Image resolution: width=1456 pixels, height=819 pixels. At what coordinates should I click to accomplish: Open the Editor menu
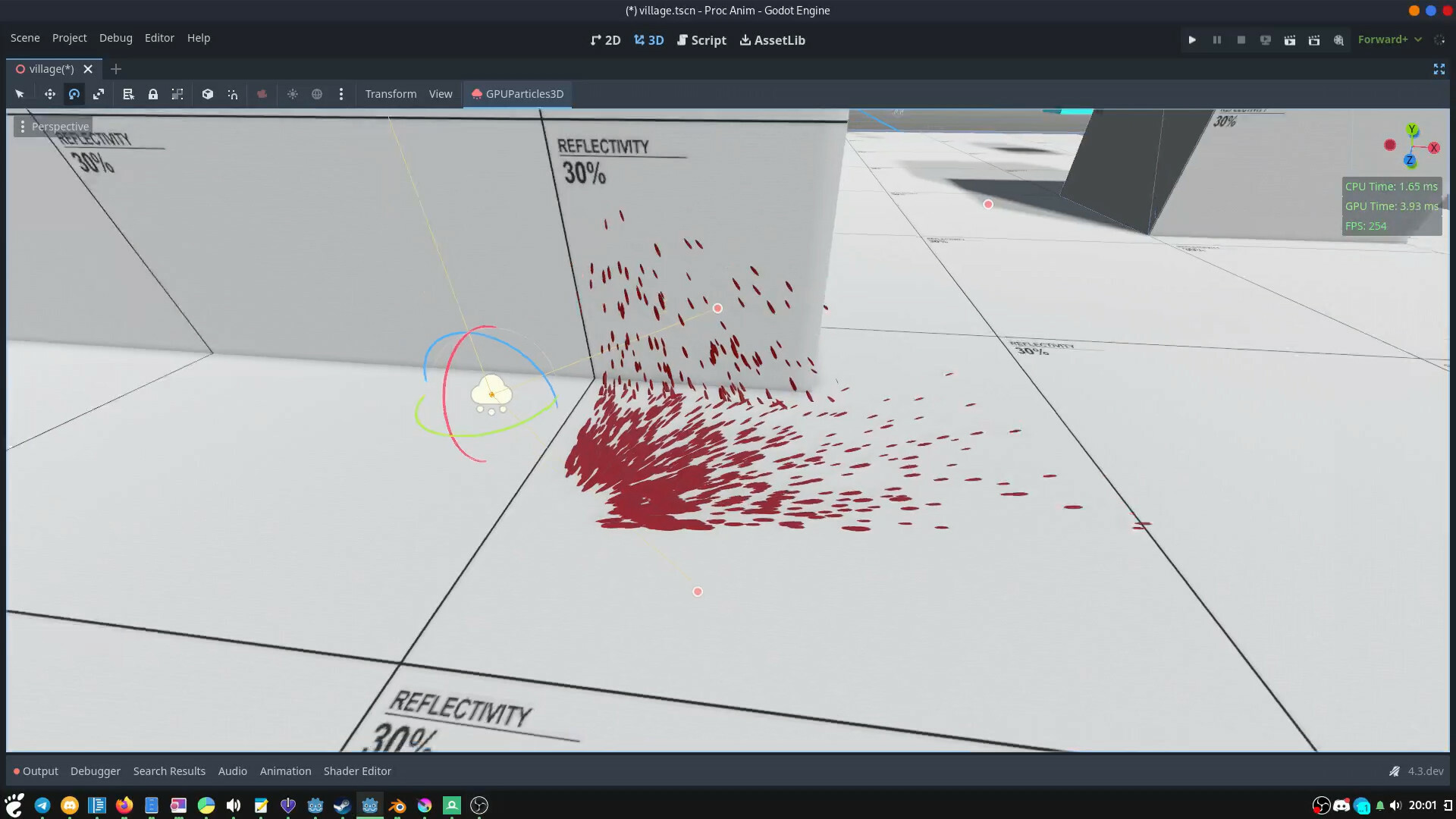pyautogui.click(x=159, y=38)
